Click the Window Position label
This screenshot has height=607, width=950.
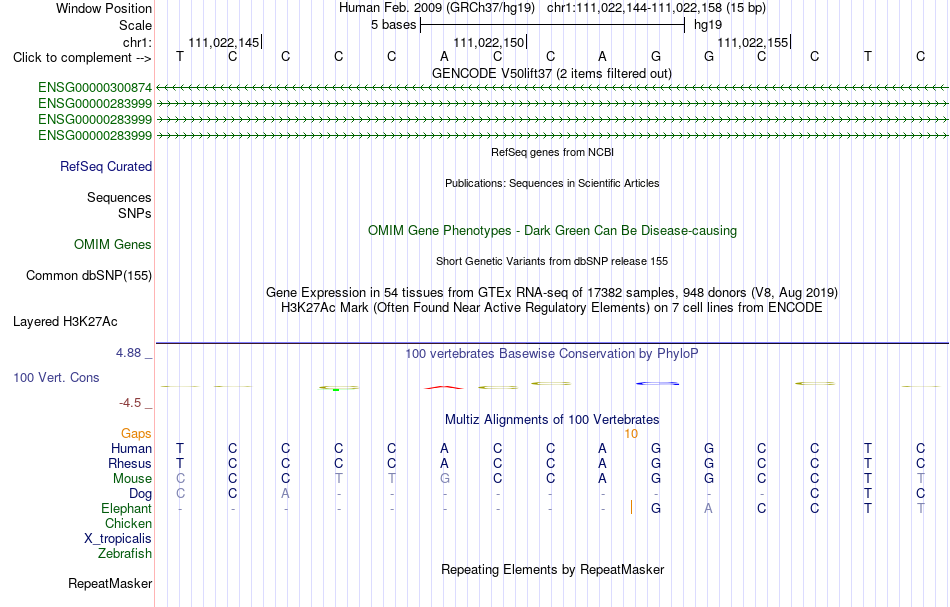click(104, 8)
